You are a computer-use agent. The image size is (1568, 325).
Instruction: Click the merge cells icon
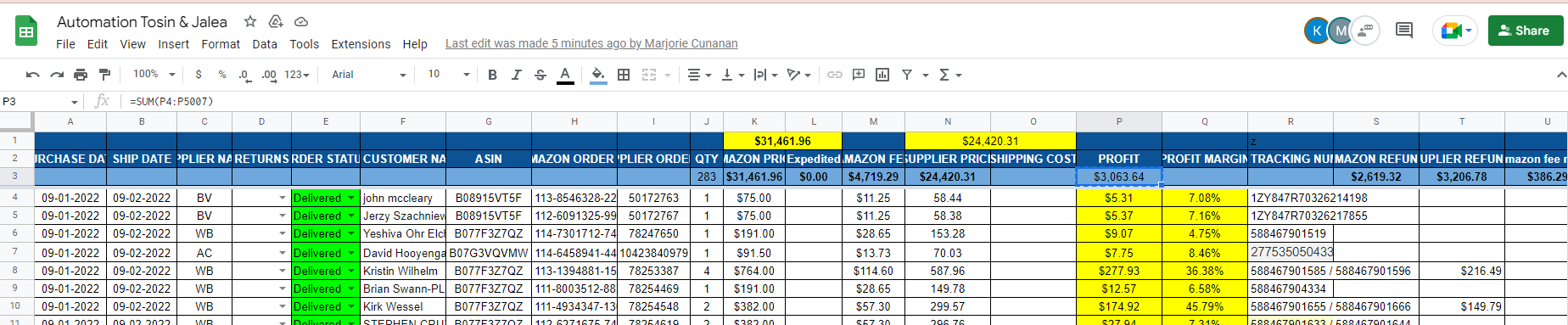click(649, 75)
